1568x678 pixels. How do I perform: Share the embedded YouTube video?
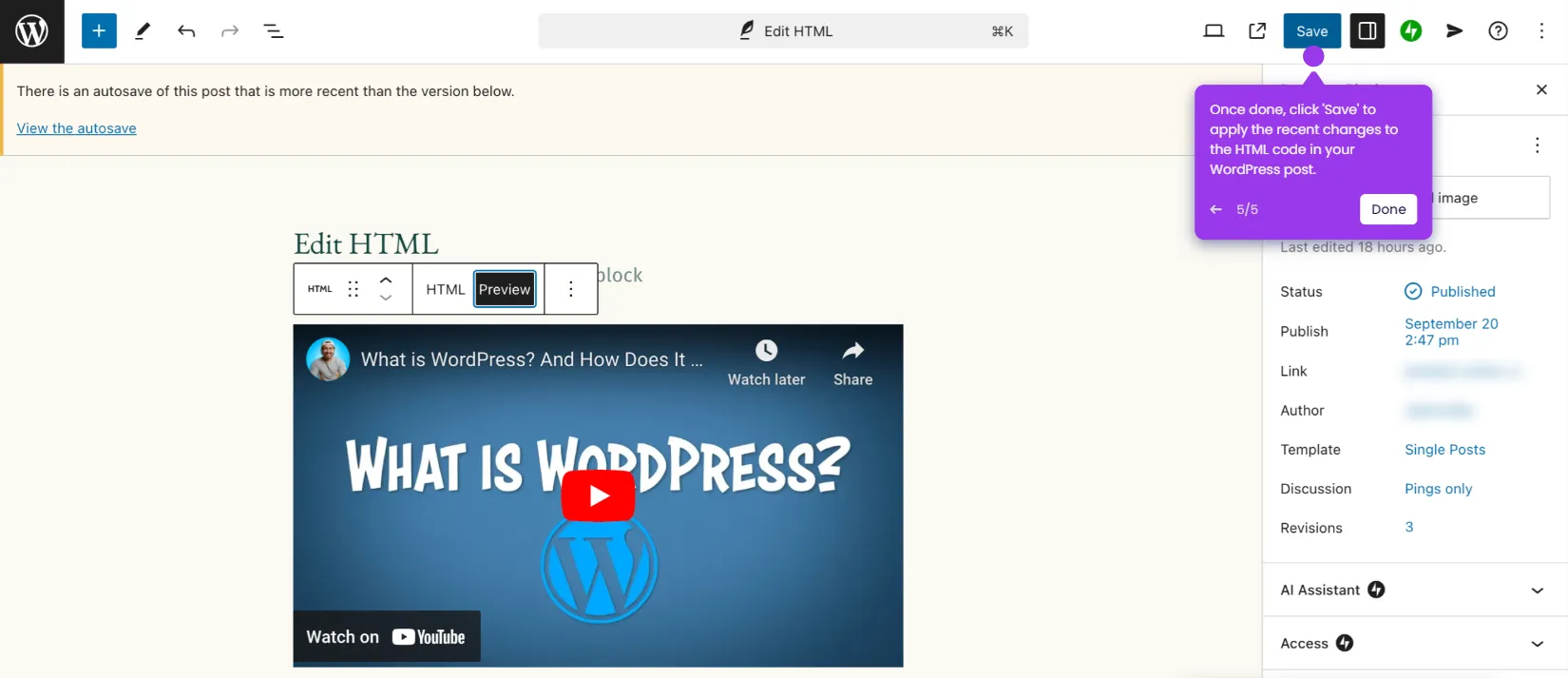(852, 363)
